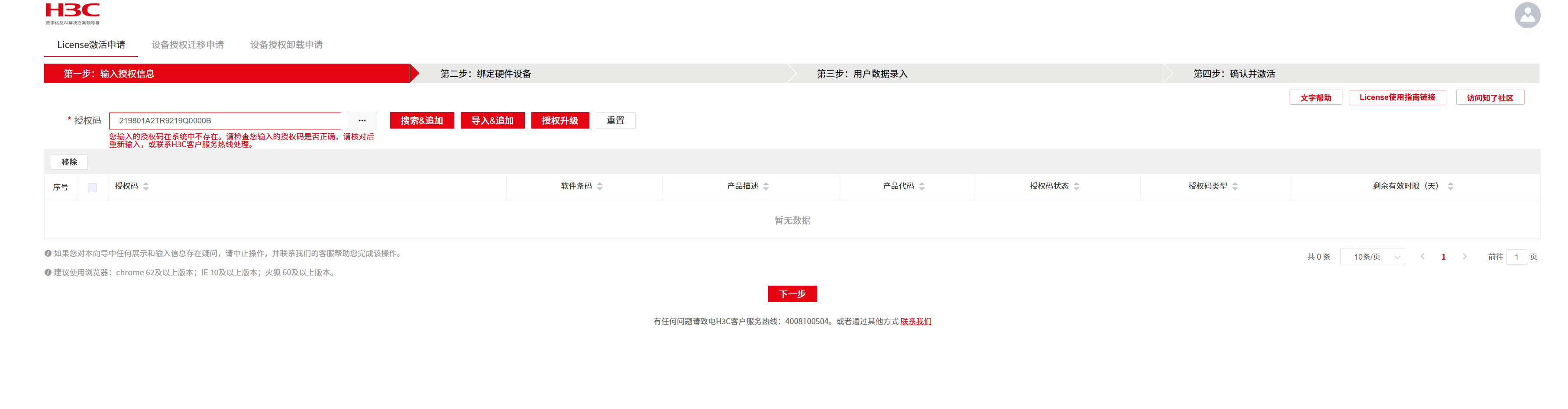
Task: Click the H3C logo
Action: click(72, 13)
